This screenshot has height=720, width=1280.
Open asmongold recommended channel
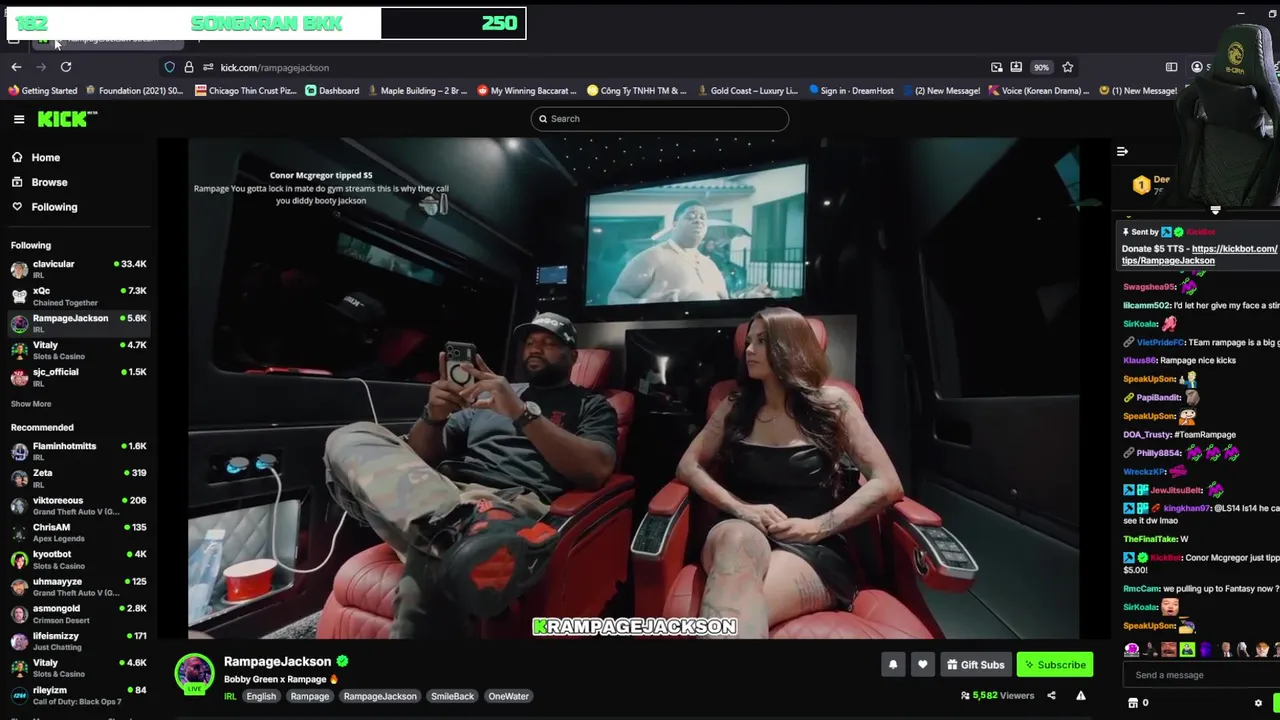(x=78, y=613)
